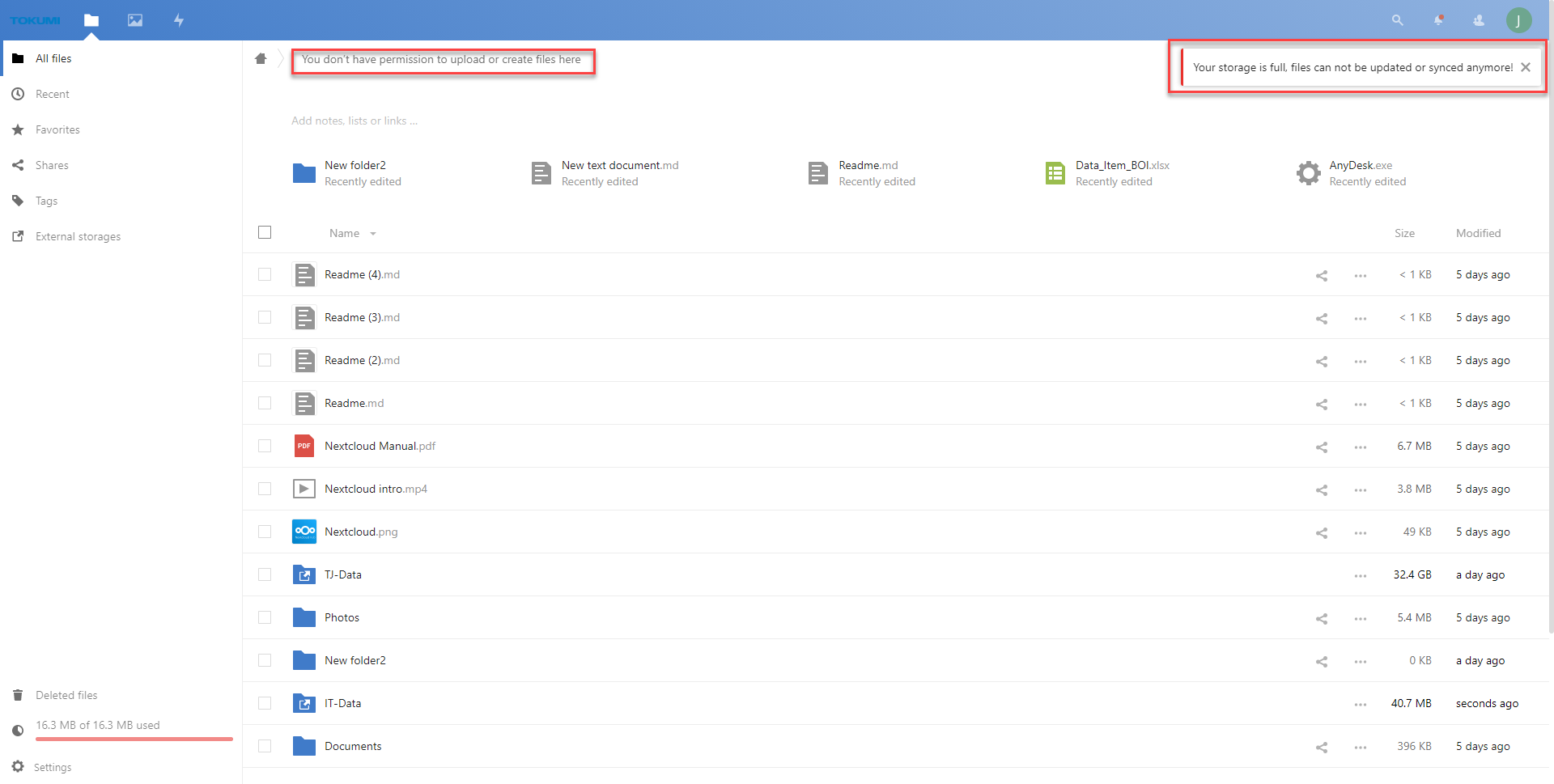
Task: Click the storage quota usage bar
Action: [134, 738]
